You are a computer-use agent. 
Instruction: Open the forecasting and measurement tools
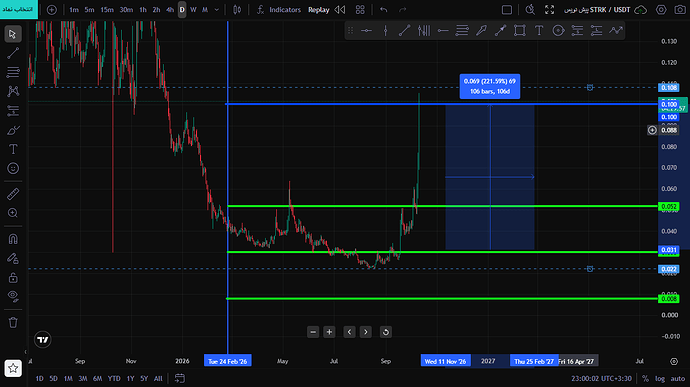pyautogui.click(x=13, y=111)
